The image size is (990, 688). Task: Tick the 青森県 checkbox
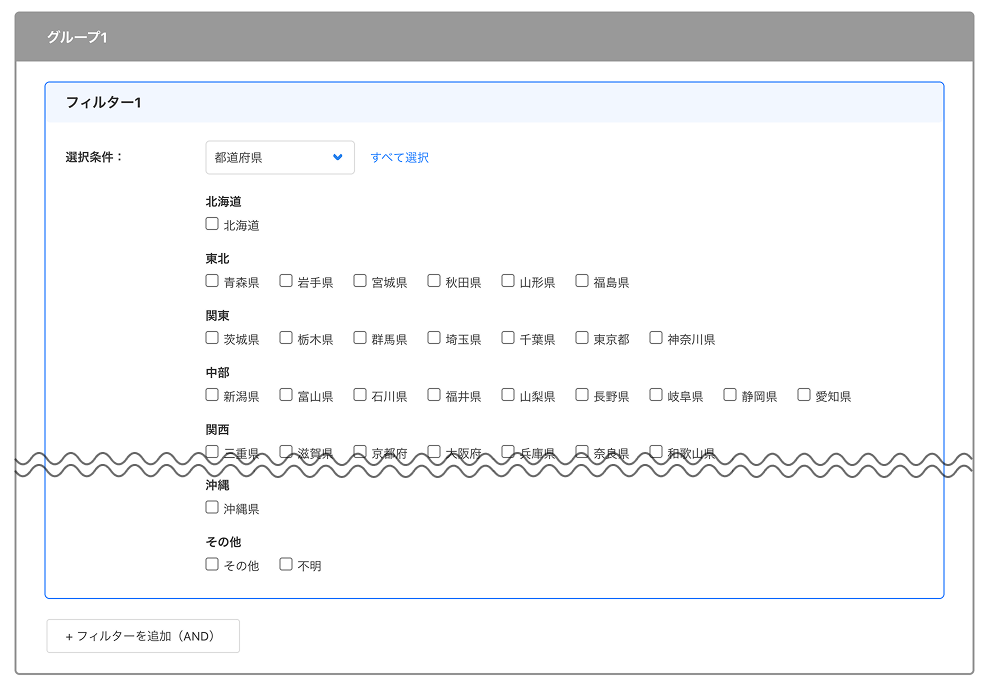coord(212,281)
